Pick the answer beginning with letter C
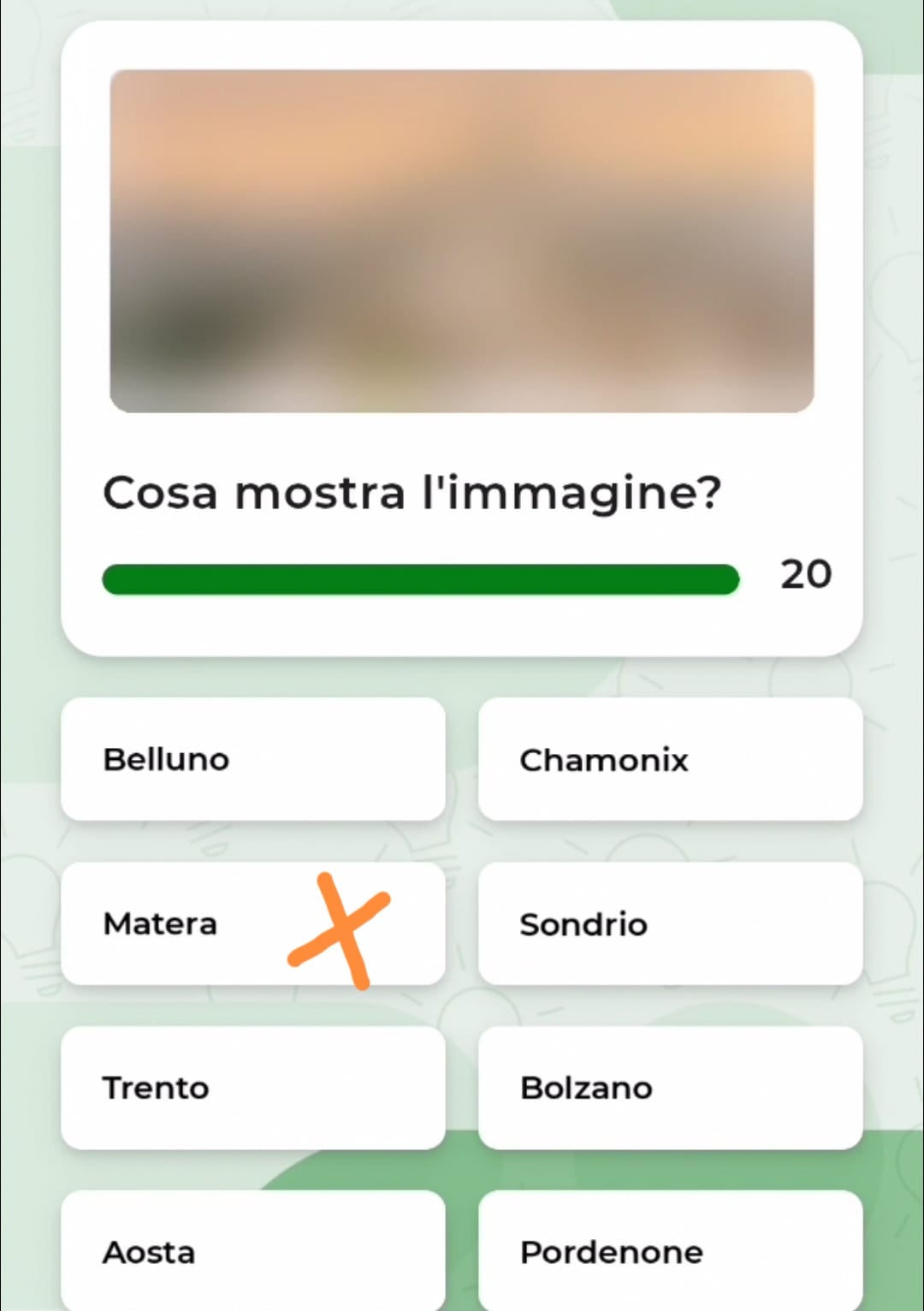The height and width of the screenshot is (1311, 924). point(670,759)
